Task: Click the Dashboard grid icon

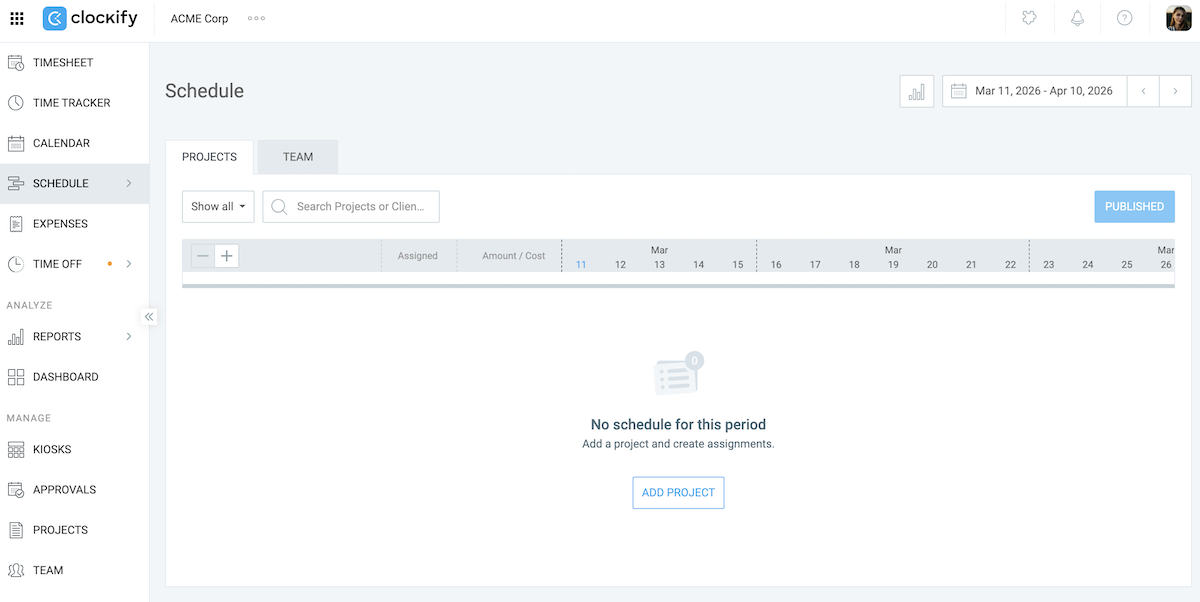Action: coord(16,377)
